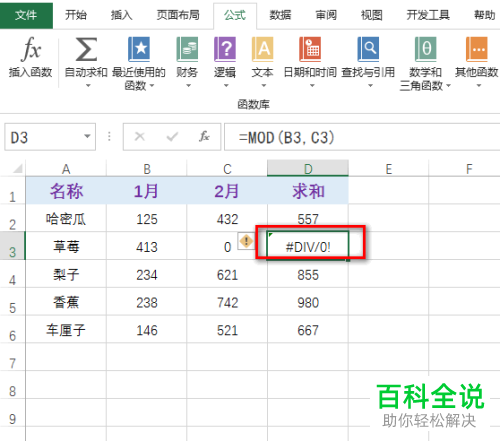Click cell containing 742

227,302
